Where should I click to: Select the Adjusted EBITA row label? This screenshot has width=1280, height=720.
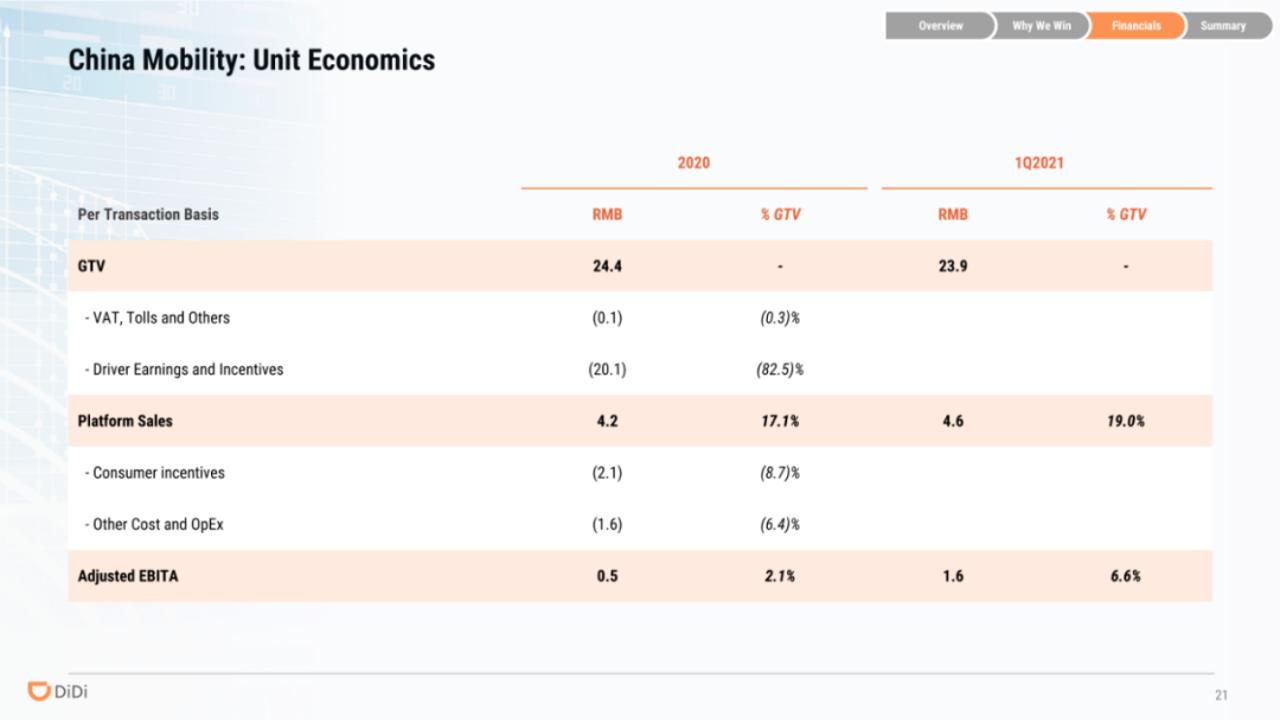(x=128, y=576)
